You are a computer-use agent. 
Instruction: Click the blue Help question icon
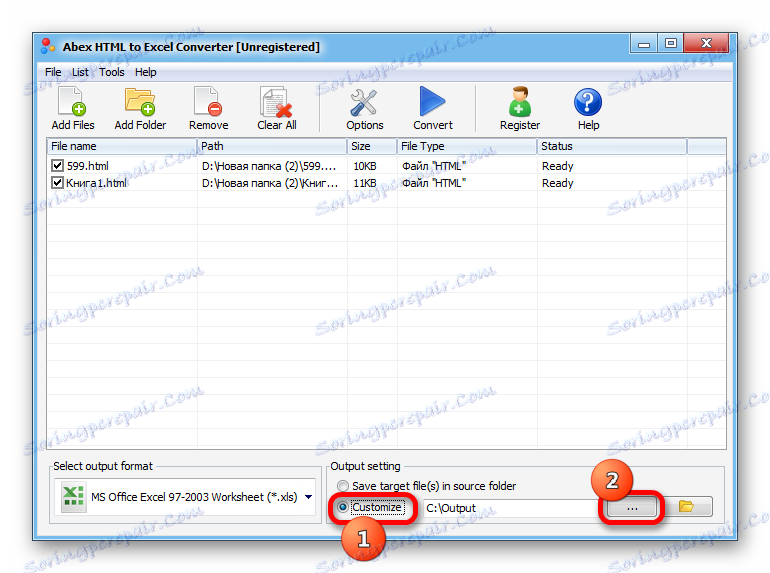coord(588,102)
